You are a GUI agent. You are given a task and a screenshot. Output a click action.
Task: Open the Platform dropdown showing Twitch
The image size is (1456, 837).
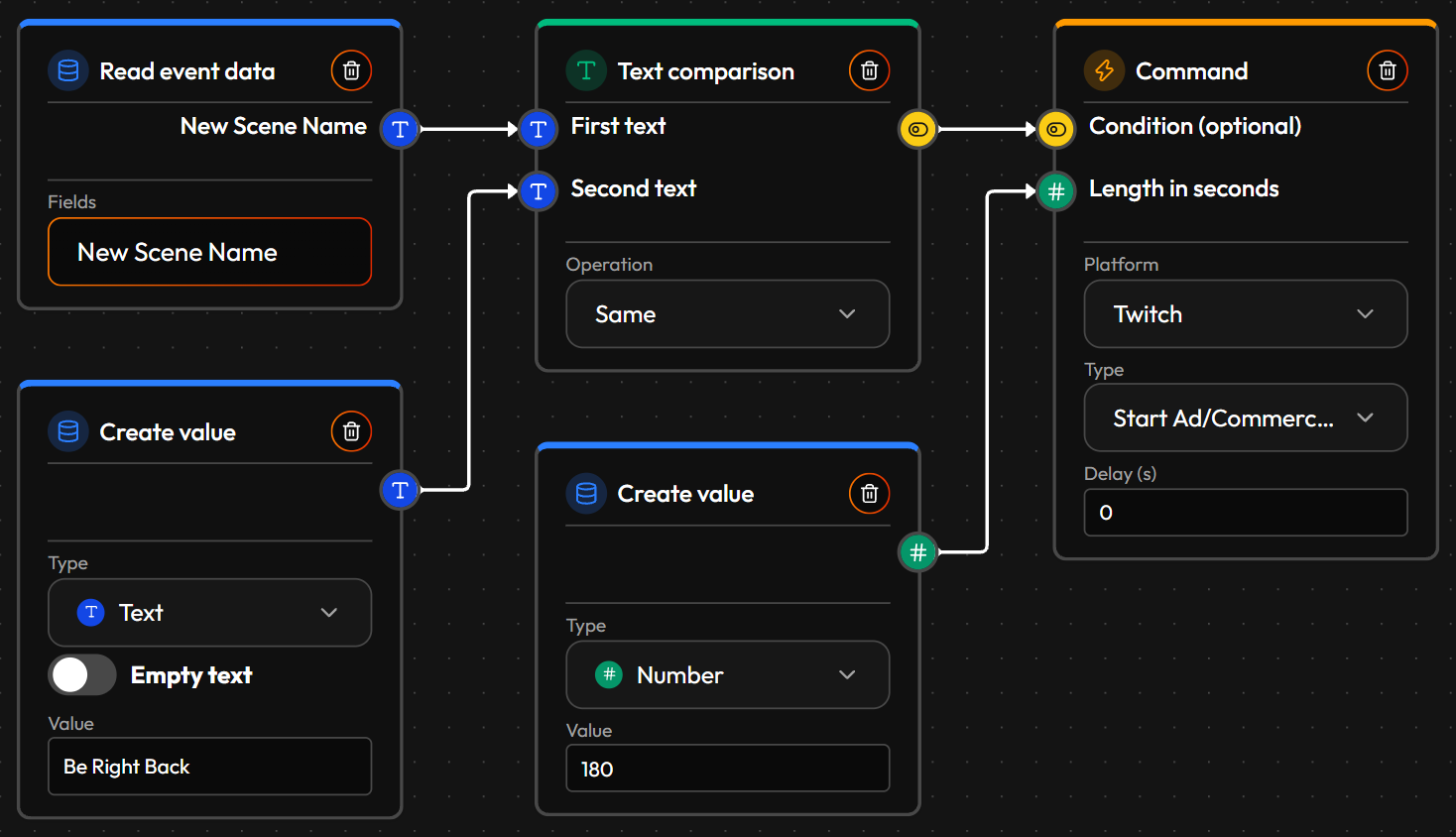[x=1246, y=314]
